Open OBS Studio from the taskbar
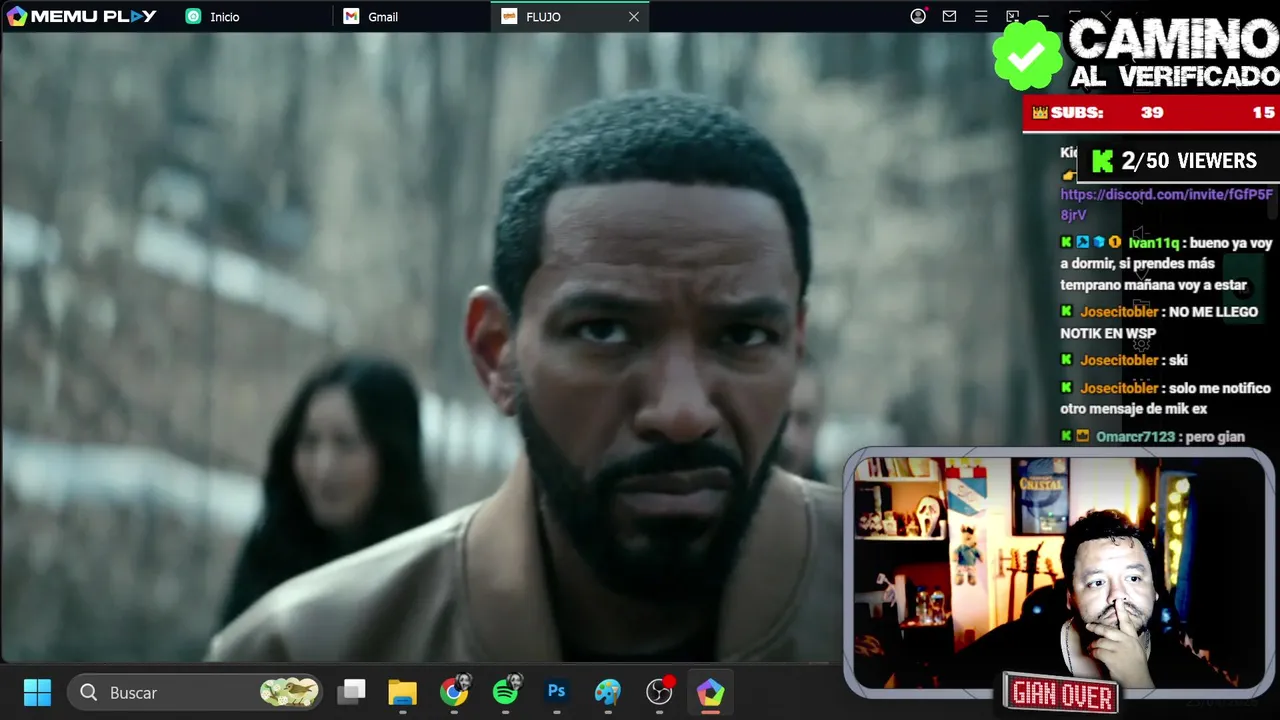The image size is (1280, 720). (x=660, y=692)
